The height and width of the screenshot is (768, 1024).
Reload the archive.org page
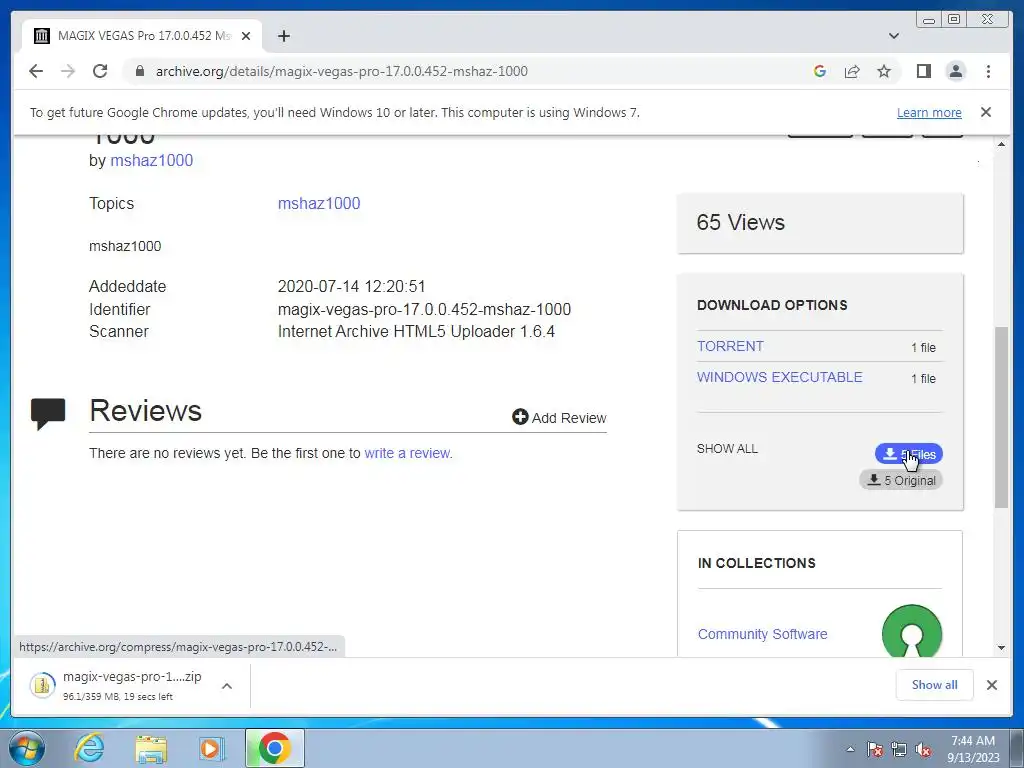pyautogui.click(x=100, y=71)
